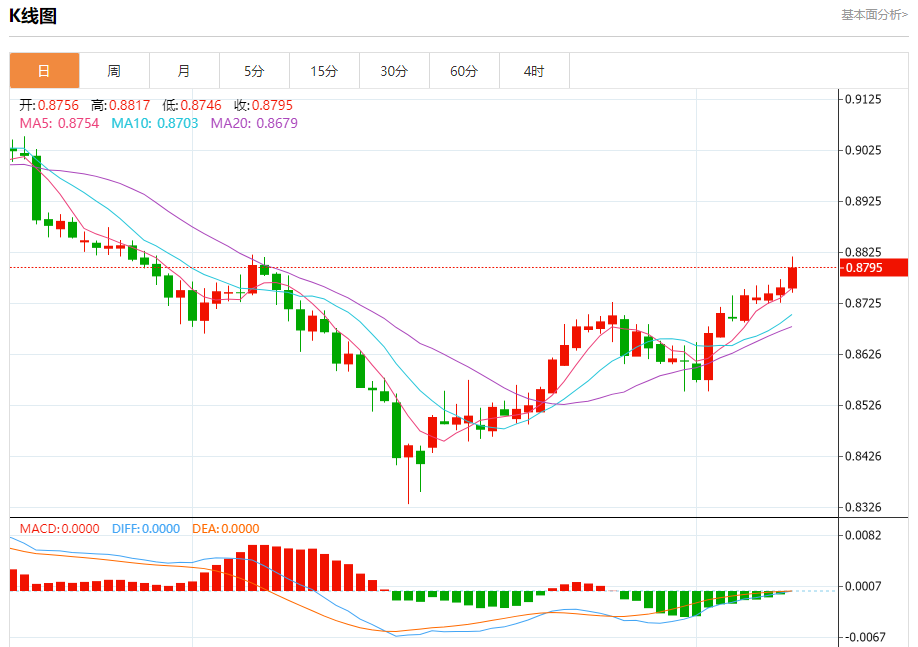Click the 0.0007 MACD axis label
This screenshot has width=918, height=647.
click(863, 586)
